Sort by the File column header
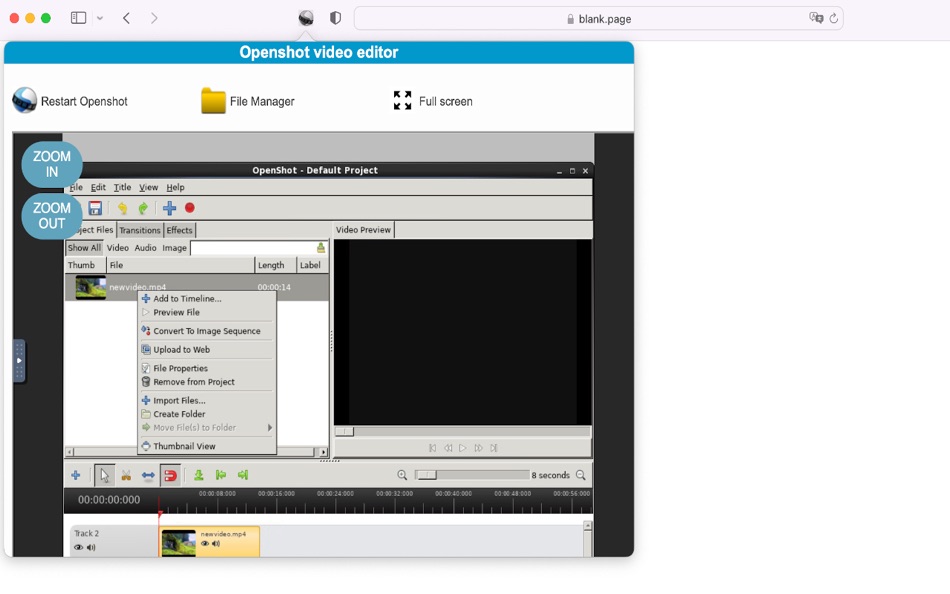Viewport: 950px width, 594px height. click(181, 265)
